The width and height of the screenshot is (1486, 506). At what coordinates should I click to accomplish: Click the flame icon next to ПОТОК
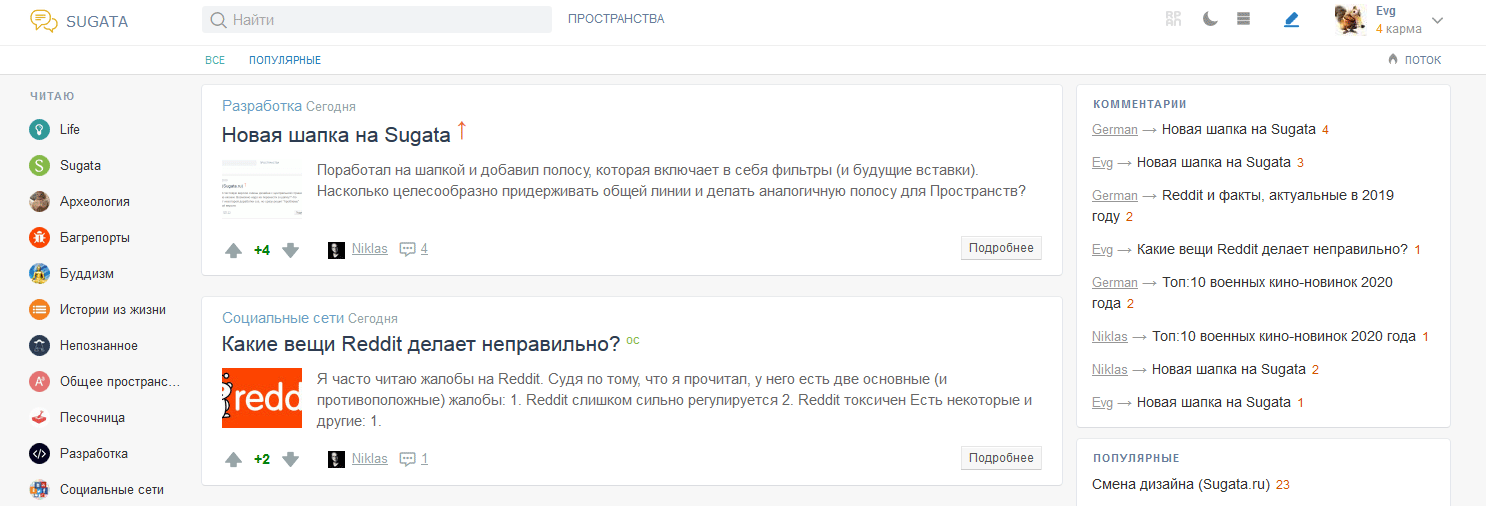point(1393,59)
